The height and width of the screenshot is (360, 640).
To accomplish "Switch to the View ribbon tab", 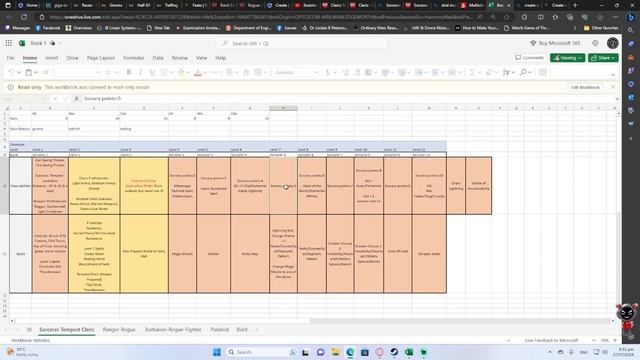I will point(201,58).
